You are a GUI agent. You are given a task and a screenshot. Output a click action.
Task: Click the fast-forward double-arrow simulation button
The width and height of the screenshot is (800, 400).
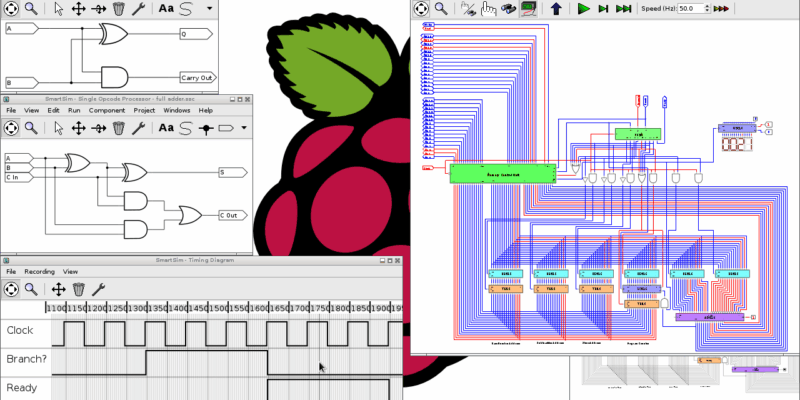click(623, 8)
